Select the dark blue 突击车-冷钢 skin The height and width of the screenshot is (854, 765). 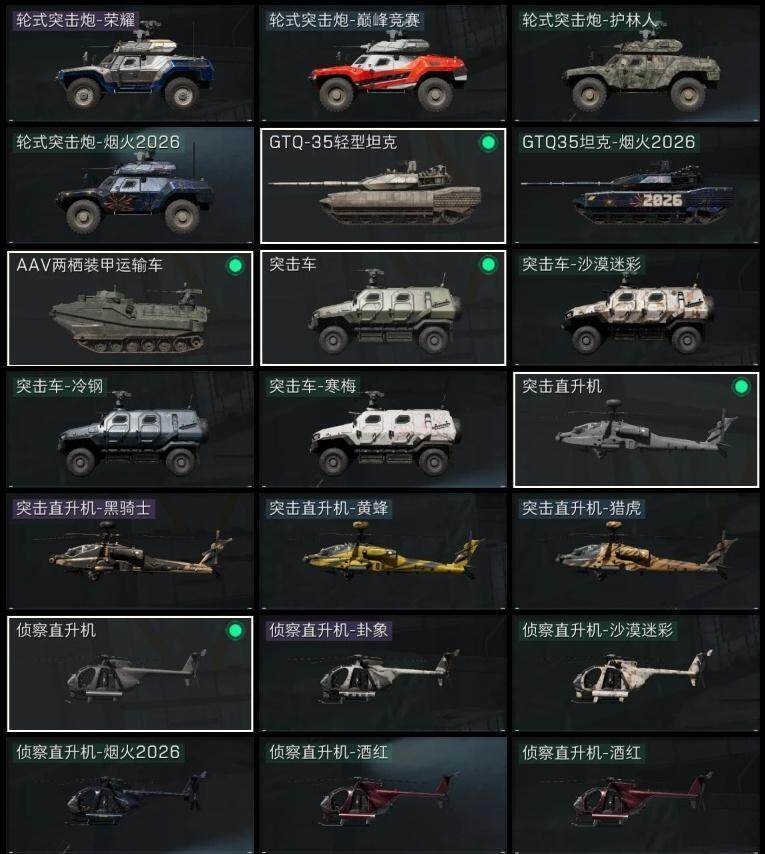coord(130,430)
